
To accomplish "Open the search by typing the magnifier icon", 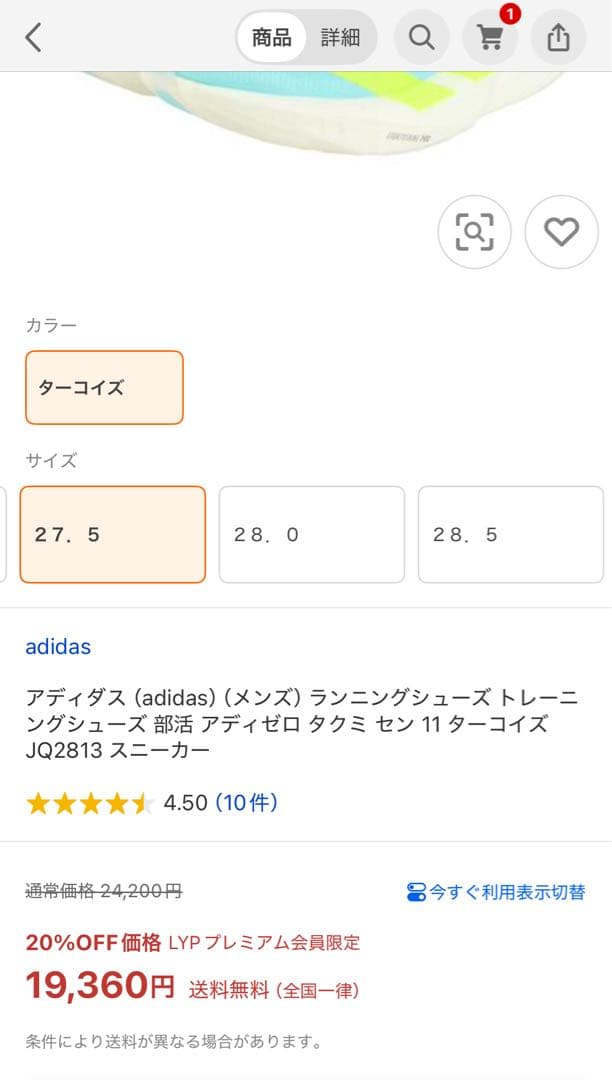I will tap(421, 37).
